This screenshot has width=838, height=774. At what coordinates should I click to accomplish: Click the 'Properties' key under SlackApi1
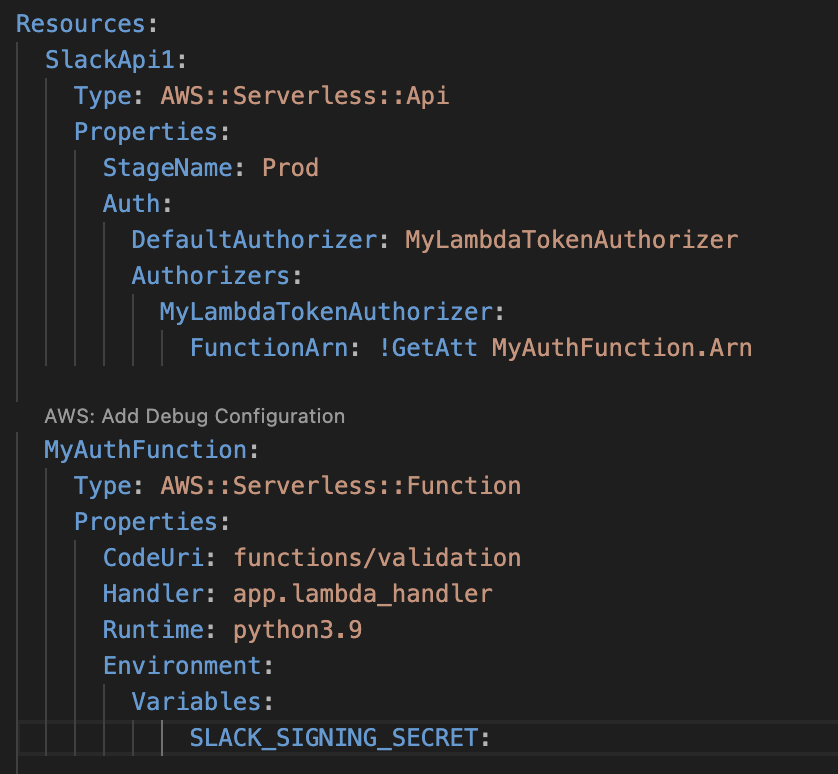point(146,132)
